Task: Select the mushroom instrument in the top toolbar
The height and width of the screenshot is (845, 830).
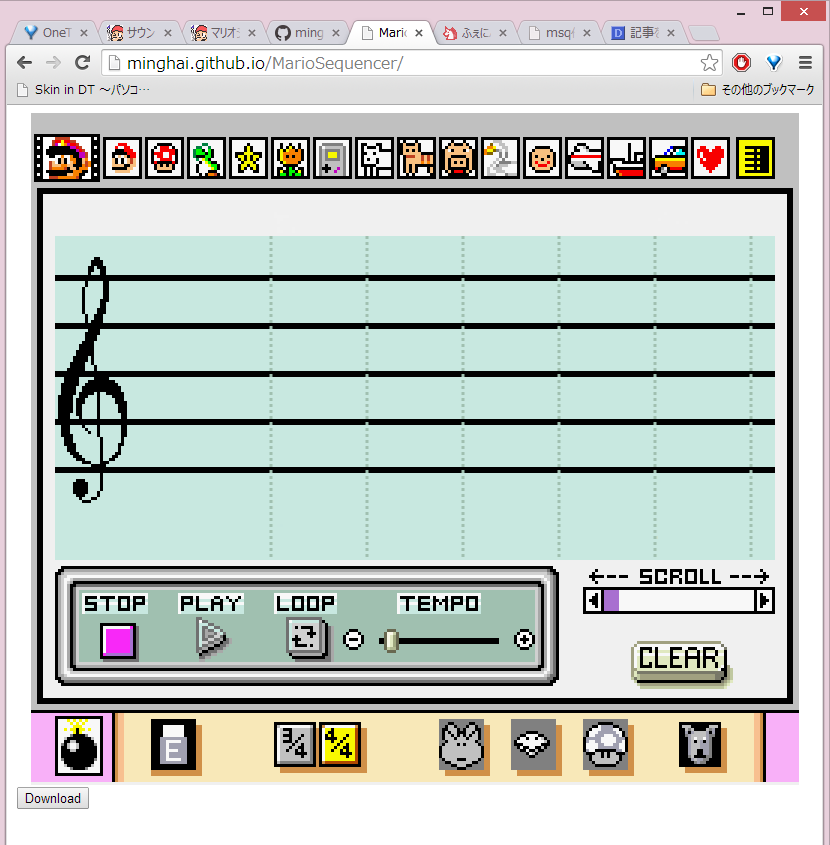Action: click(x=164, y=158)
